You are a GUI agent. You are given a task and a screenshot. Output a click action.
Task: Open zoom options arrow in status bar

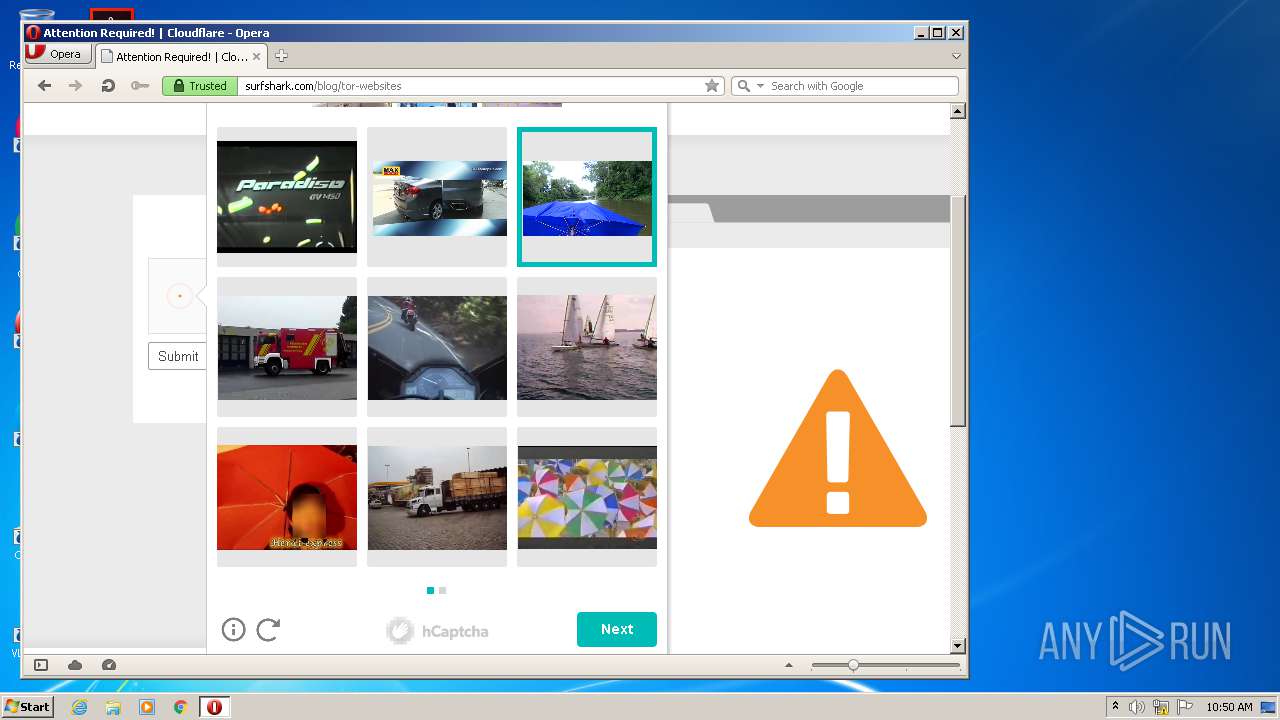pyautogui.click(x=789, y=665)
